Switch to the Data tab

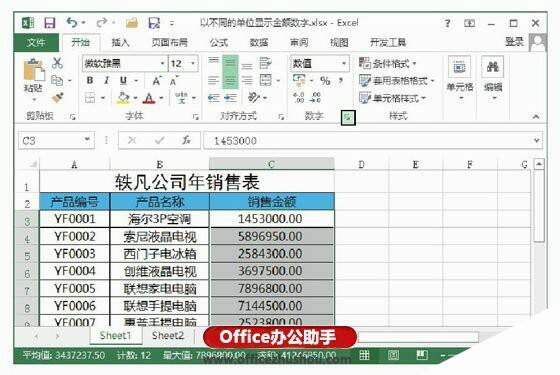[259, 42]
